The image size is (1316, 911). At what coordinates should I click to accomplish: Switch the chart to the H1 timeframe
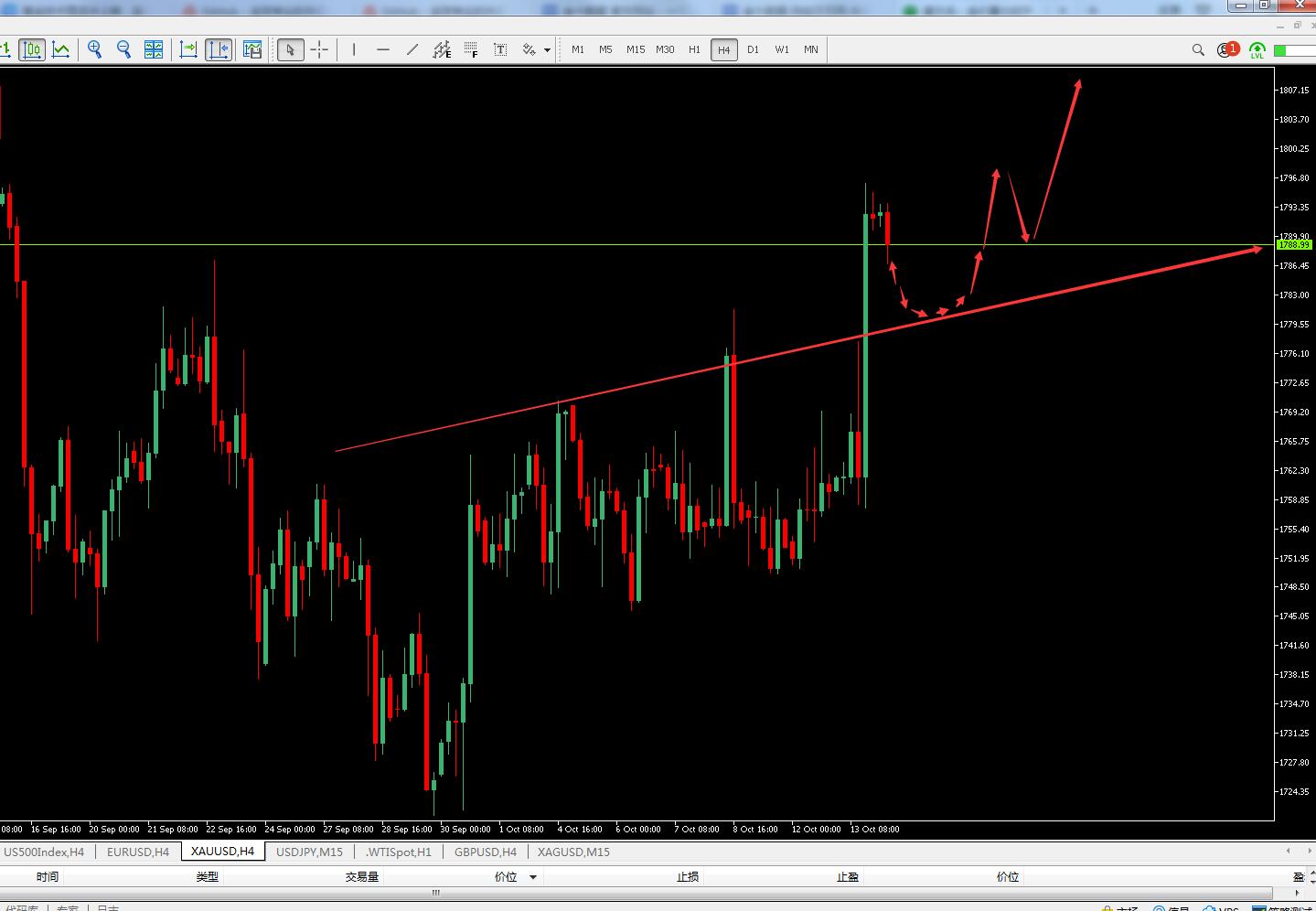(x=694, y=49)
